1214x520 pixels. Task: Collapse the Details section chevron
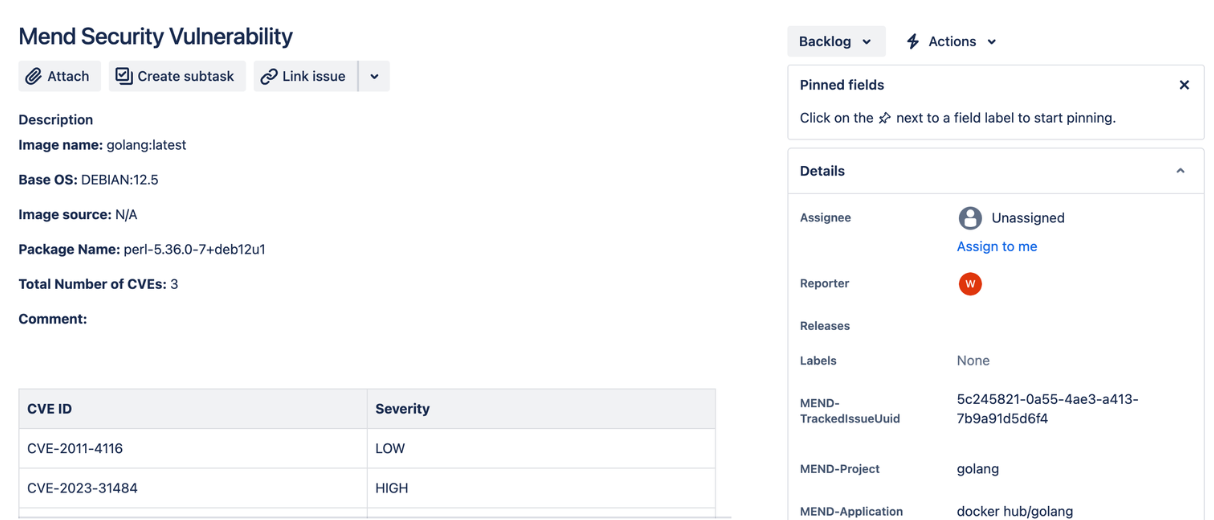tap(1180, 171)
